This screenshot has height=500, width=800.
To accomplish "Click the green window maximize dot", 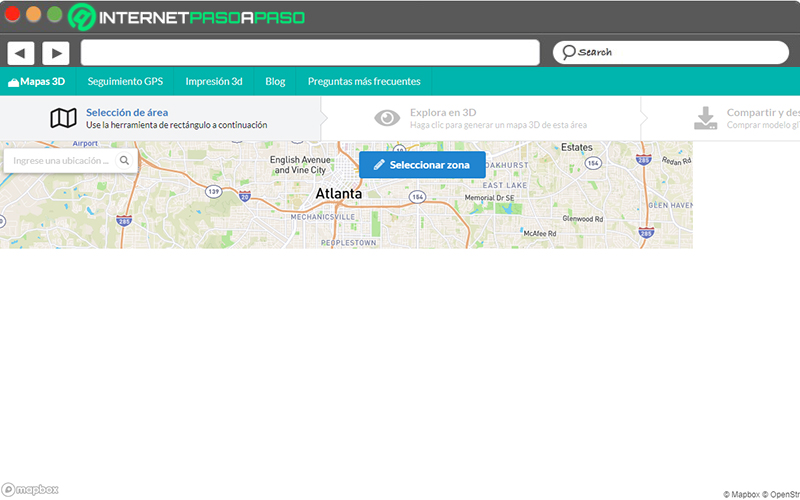I will point(55,14).
